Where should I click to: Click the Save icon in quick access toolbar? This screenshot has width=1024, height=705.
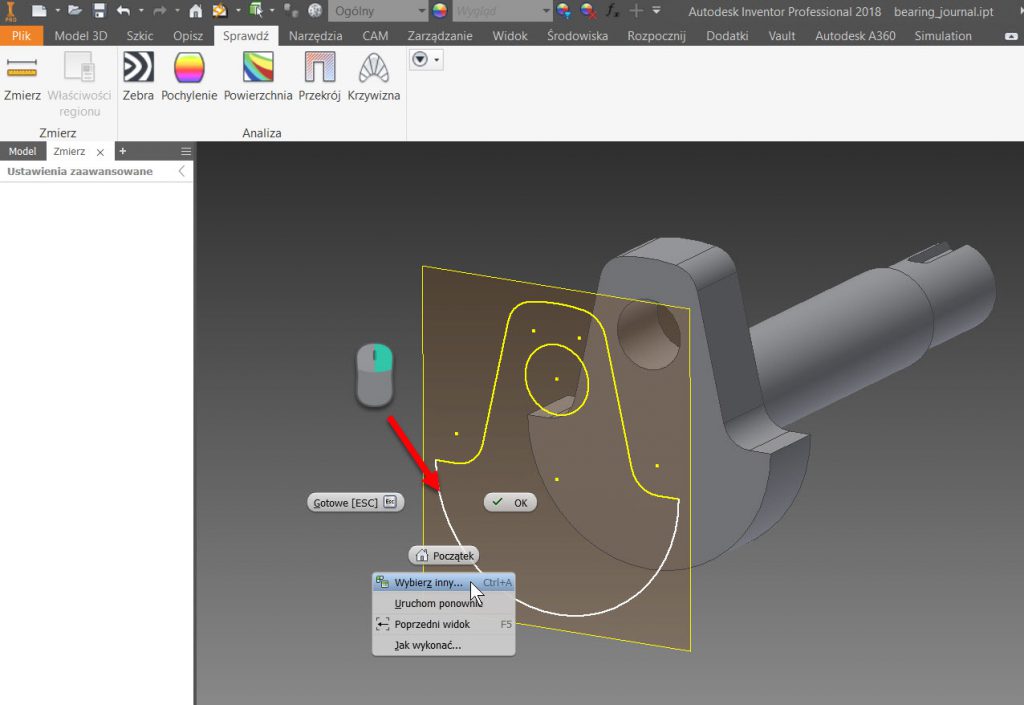[x=99, y=11]
